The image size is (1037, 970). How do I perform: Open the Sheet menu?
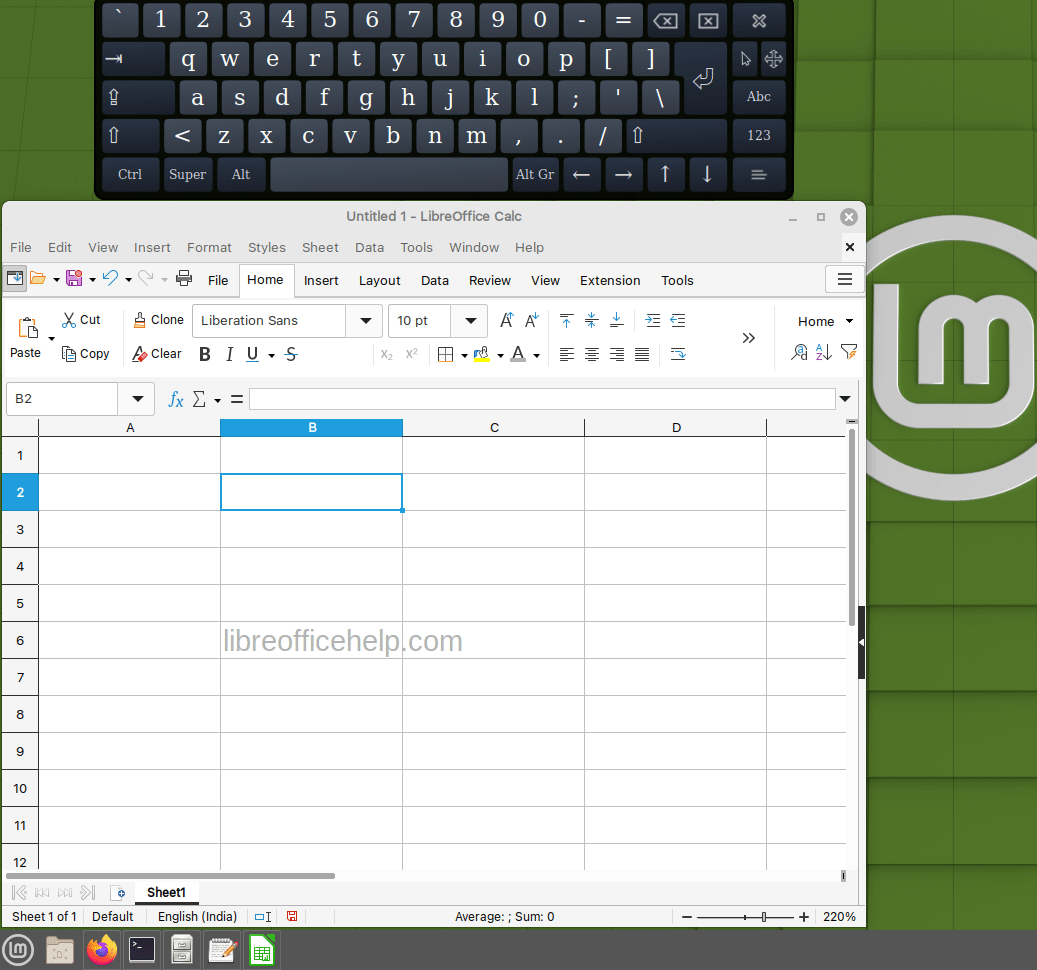pos(320,247)
